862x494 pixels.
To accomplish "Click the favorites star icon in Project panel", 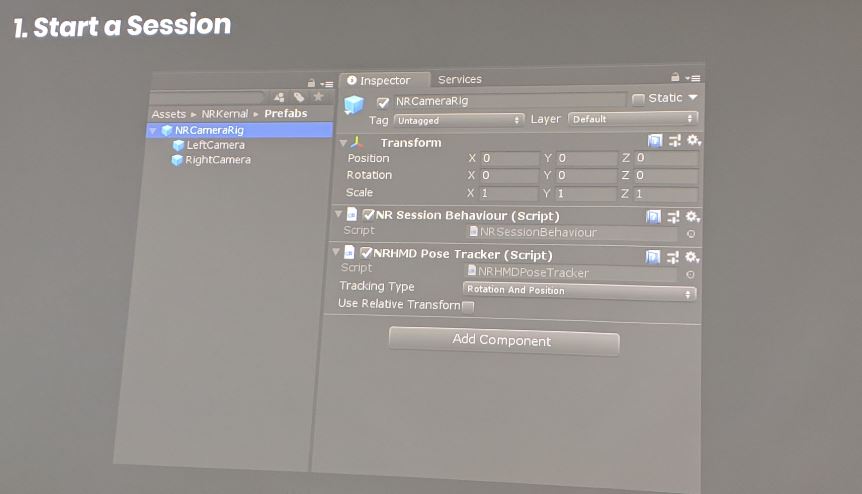I will coord(318,97).
